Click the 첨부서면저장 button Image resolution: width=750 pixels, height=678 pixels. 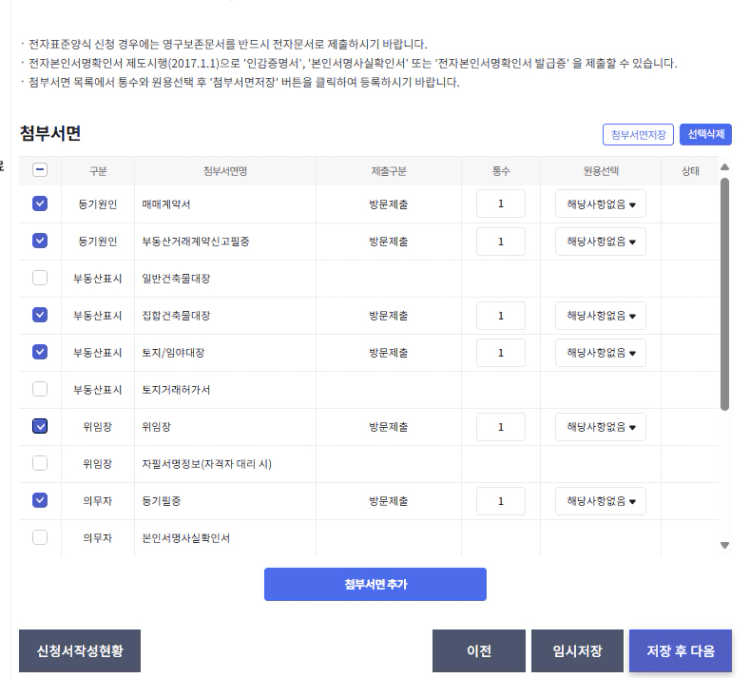(638, 134)
